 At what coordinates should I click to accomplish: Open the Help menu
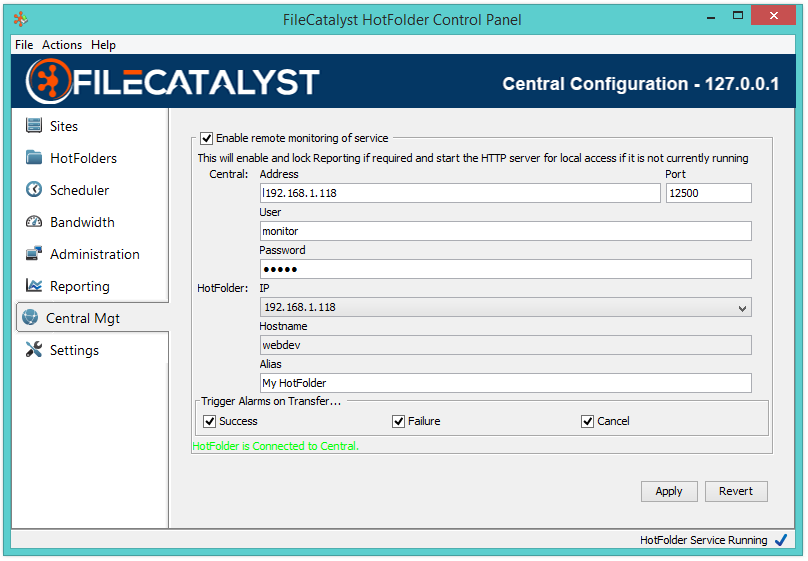click(x=103, y=45)
